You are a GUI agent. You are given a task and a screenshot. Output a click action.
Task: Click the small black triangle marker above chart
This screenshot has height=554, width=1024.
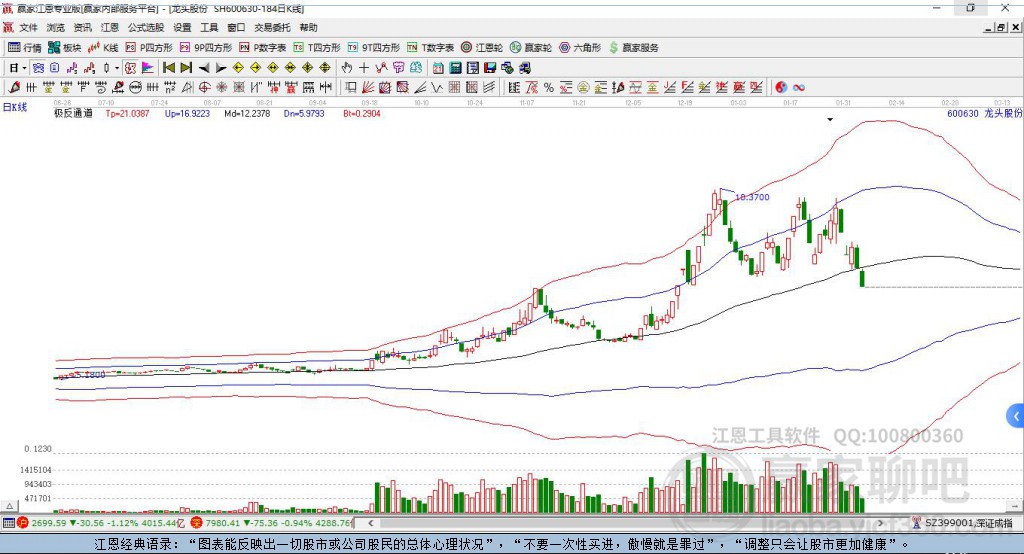(x=830, y=120)
